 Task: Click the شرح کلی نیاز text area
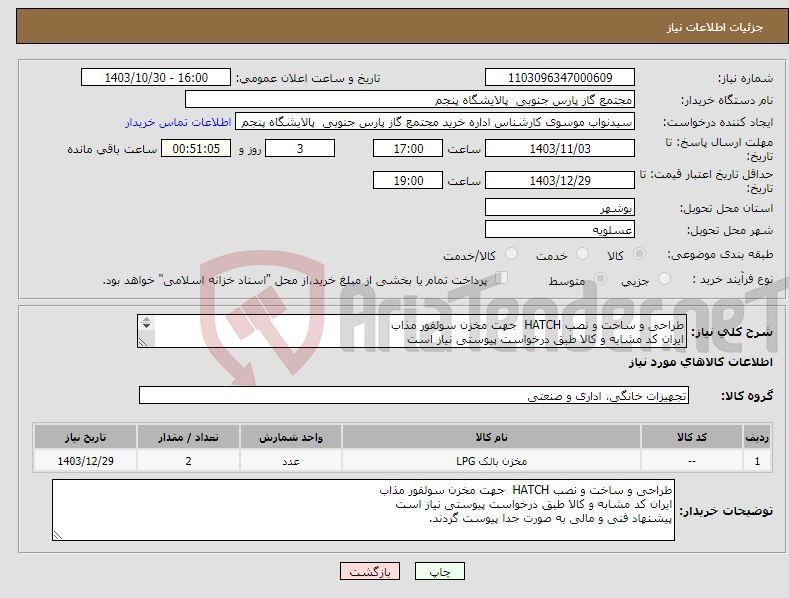412,331
